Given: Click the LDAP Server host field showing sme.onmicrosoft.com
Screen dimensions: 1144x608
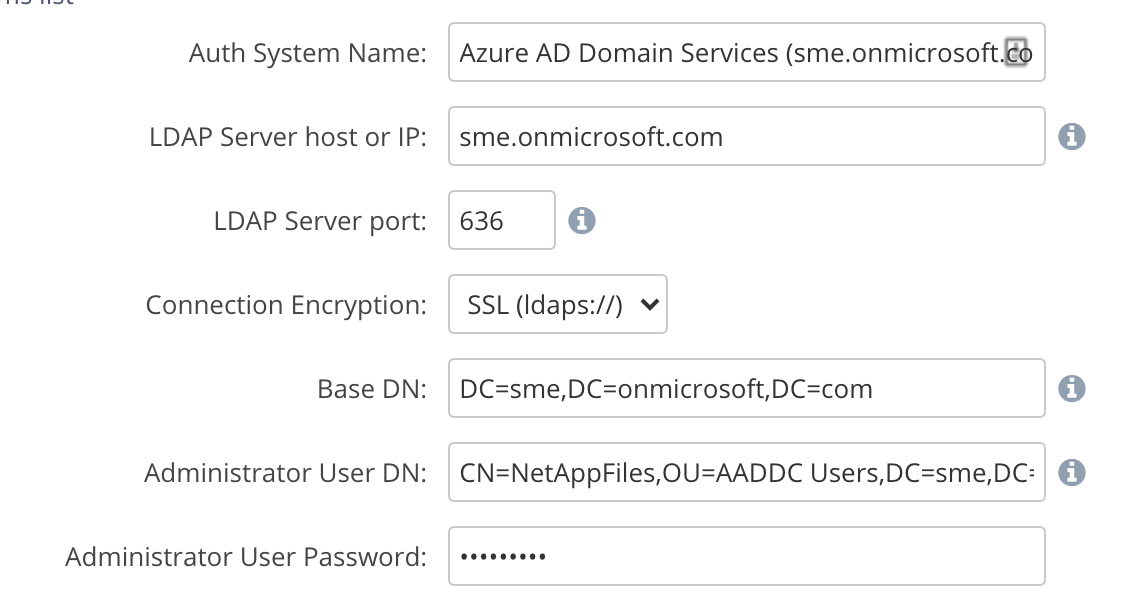Looking at the screenshot, I should tap(746, 136).
